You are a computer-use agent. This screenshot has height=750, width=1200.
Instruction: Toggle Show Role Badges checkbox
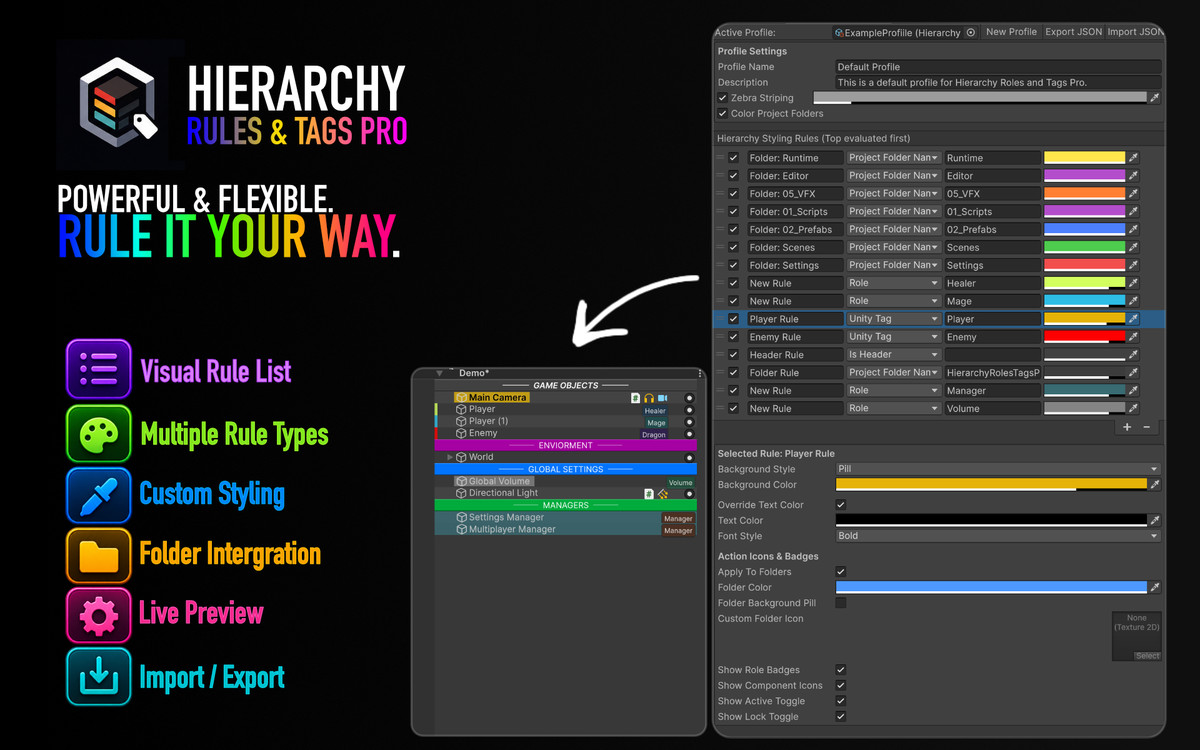point(841,670)
